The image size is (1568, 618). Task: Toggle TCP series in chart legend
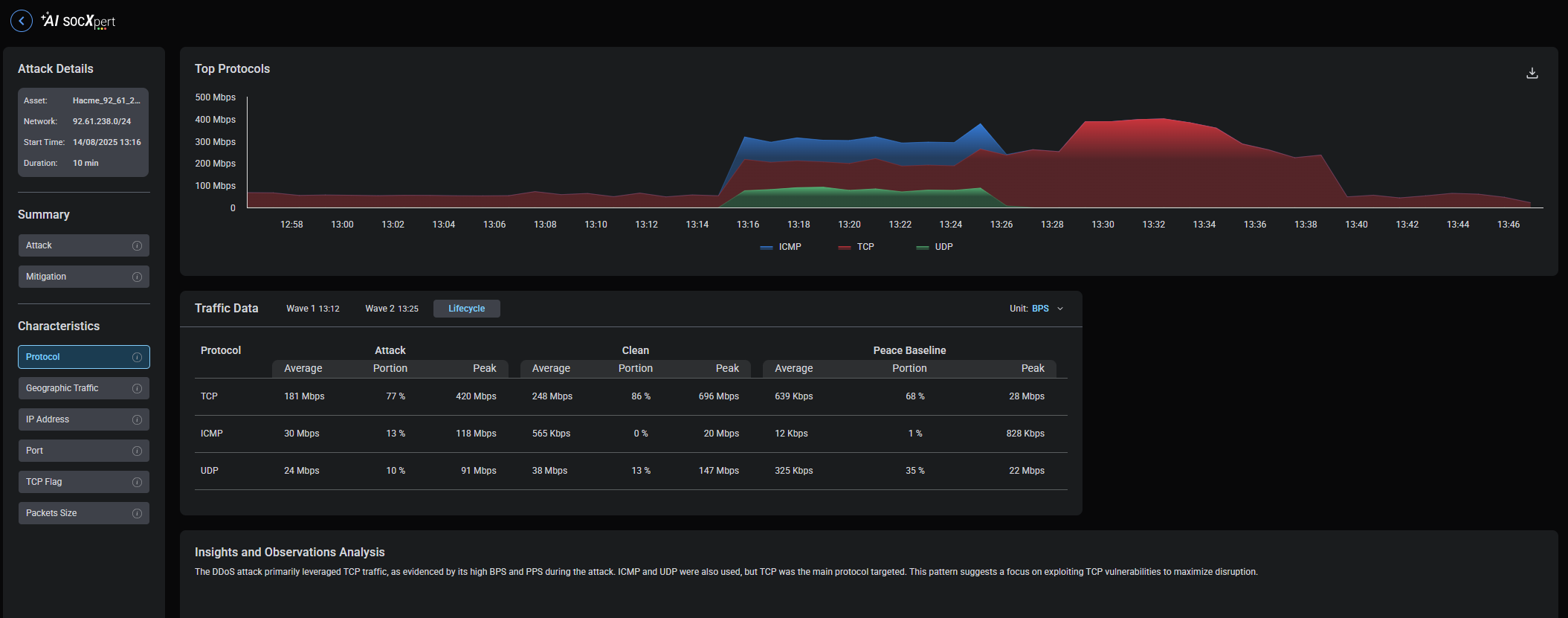click(x=857, y=247)
